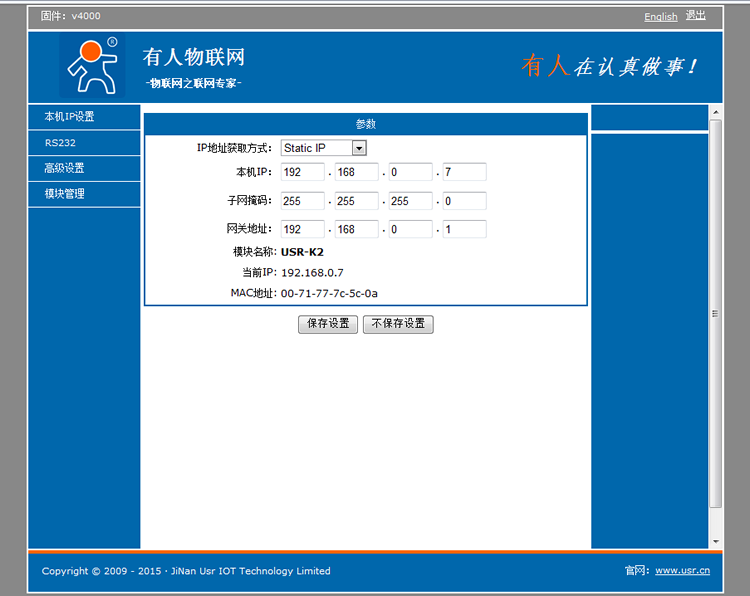
Task: Click the 不保存设置 button
Action: pyautogui.click(x=398, y=324)
